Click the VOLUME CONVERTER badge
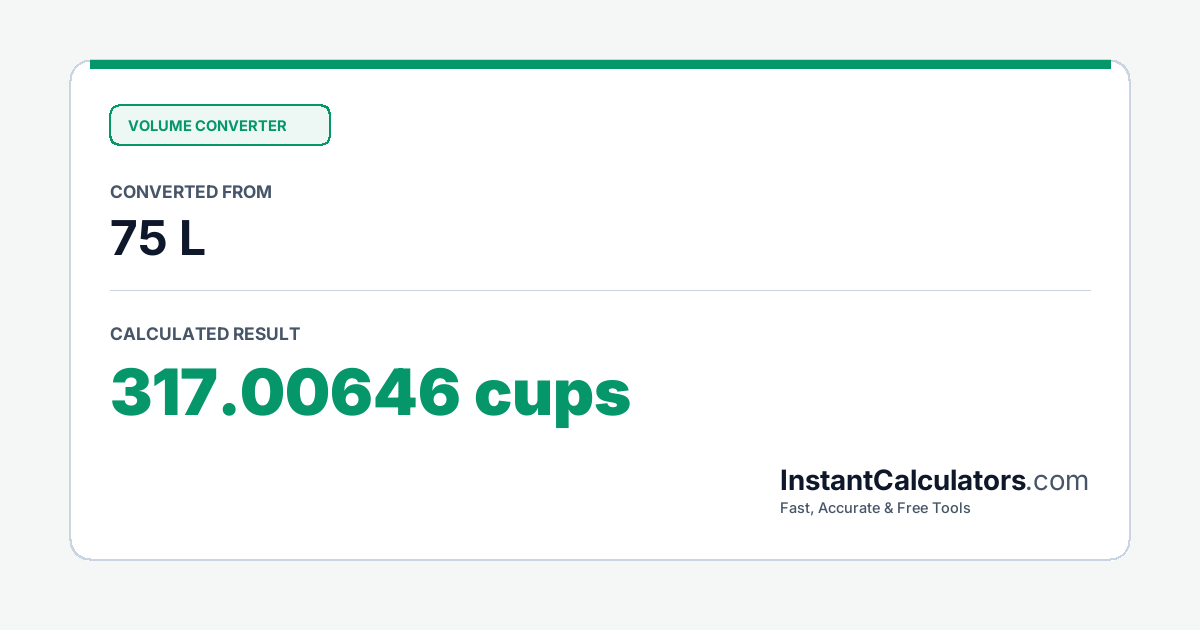 pos(219,125)
